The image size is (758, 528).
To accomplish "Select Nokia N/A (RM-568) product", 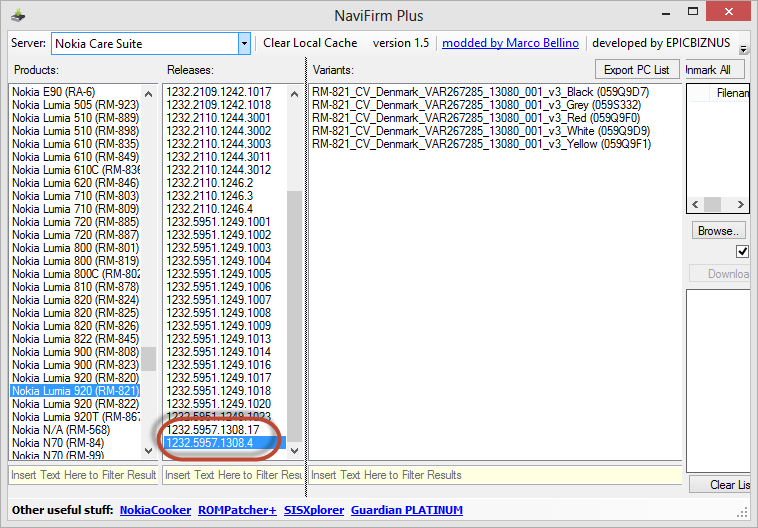I will click(61, 430).
